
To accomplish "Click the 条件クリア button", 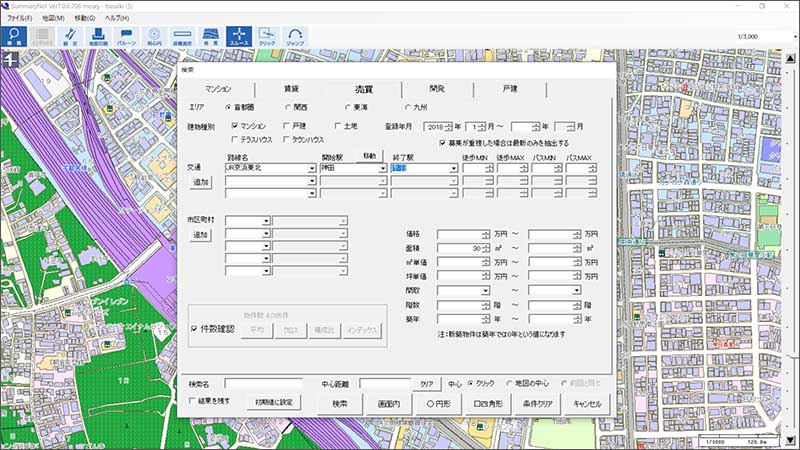I will 538,404.
